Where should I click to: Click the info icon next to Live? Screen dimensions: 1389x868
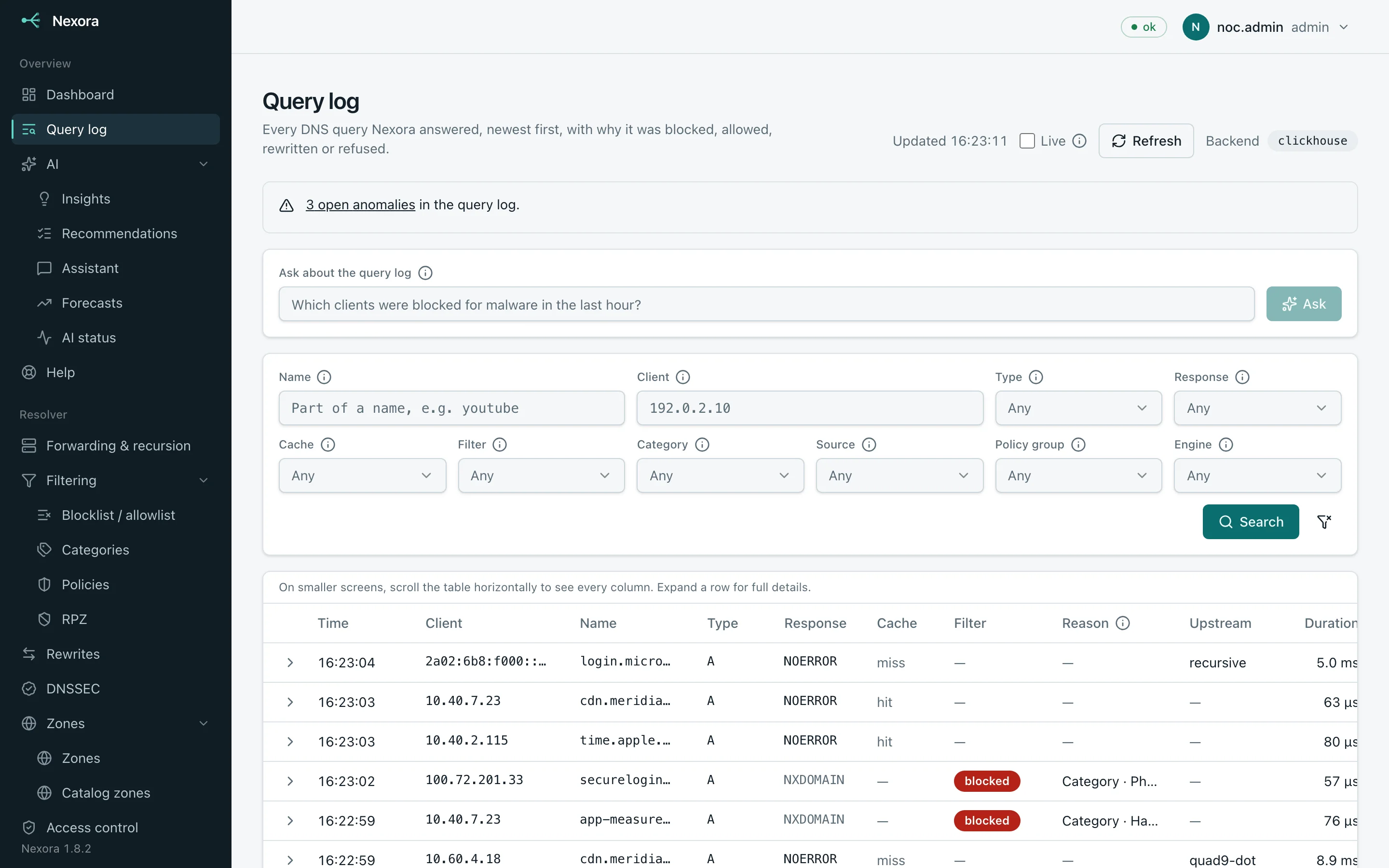[1079, 141]
